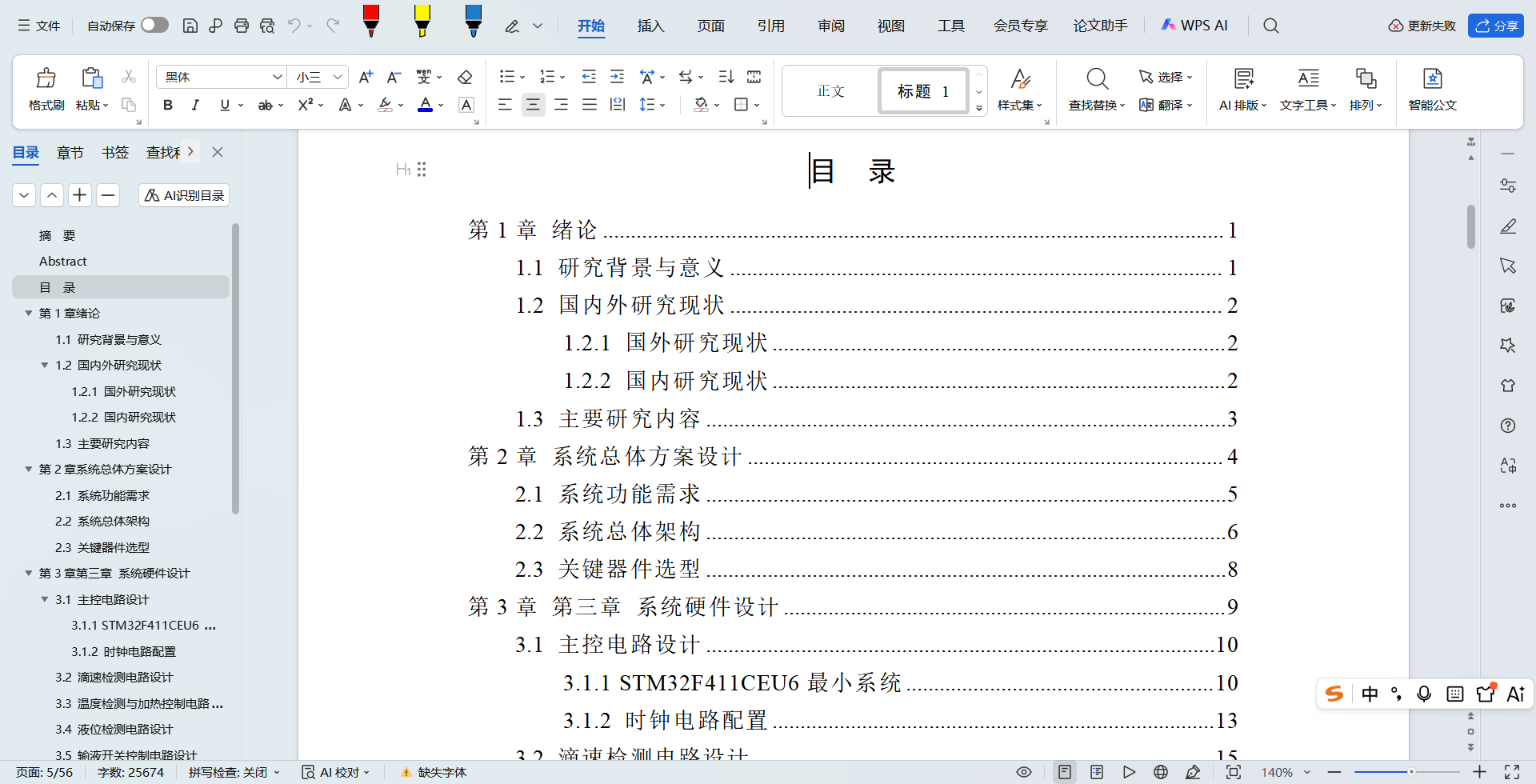1536x784 pixels.
Task: Collapse 第 1 章绪论 tree node
Action: click(x=29, y=313)
